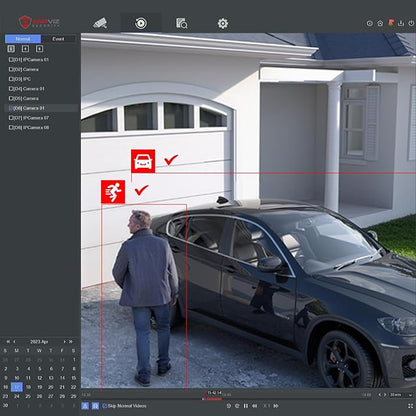Switch to the Normal tab
416x416 pixels.
click(x=23, y=39)
